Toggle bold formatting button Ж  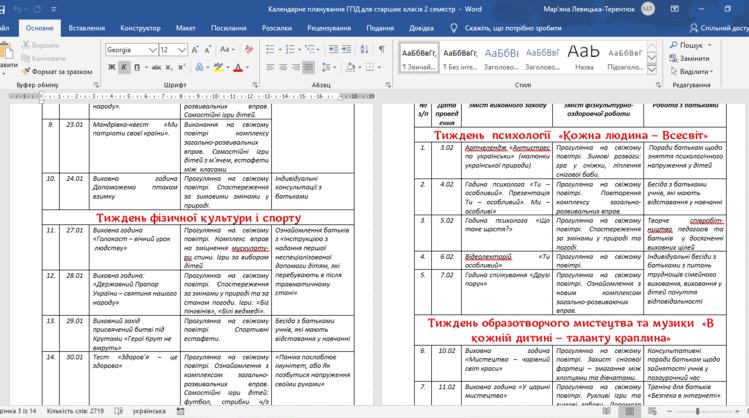coord(112,67)
